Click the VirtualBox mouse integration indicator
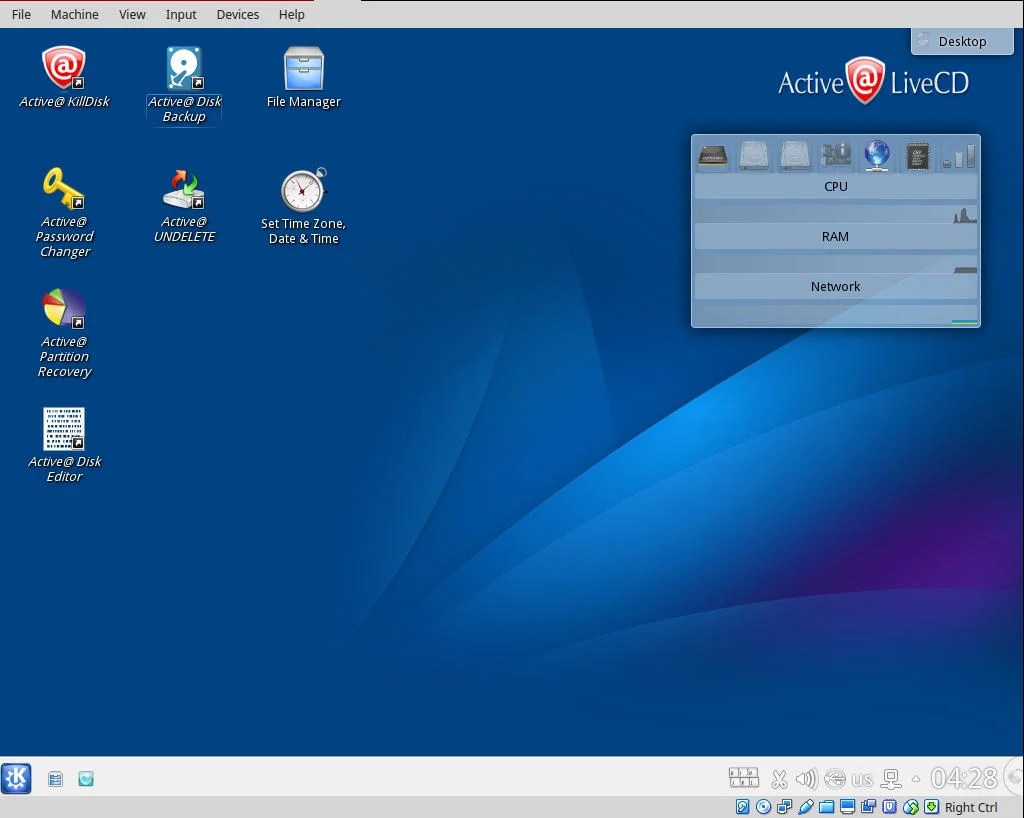Image resolution: width=1024 pixels, height=818 pixels. [910, 807]
